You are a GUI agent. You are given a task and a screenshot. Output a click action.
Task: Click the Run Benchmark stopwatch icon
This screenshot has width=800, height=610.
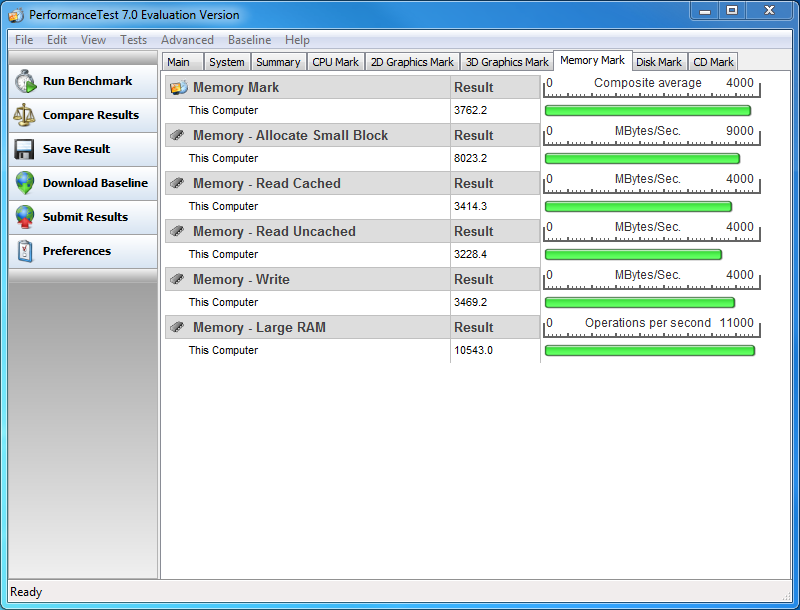(x=25, y=82)
